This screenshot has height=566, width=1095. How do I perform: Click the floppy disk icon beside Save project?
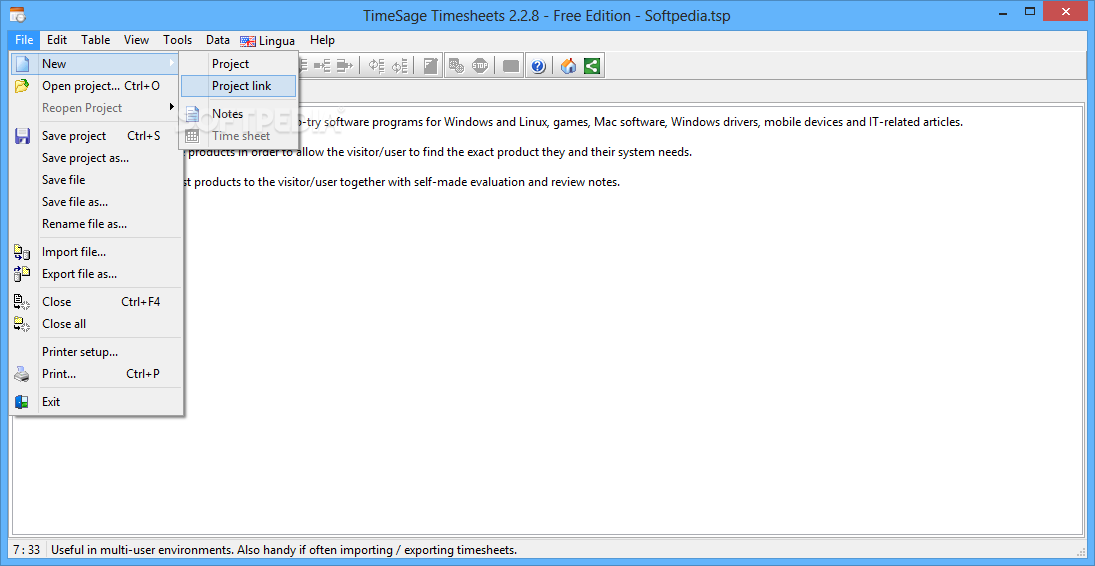[22, 136]
